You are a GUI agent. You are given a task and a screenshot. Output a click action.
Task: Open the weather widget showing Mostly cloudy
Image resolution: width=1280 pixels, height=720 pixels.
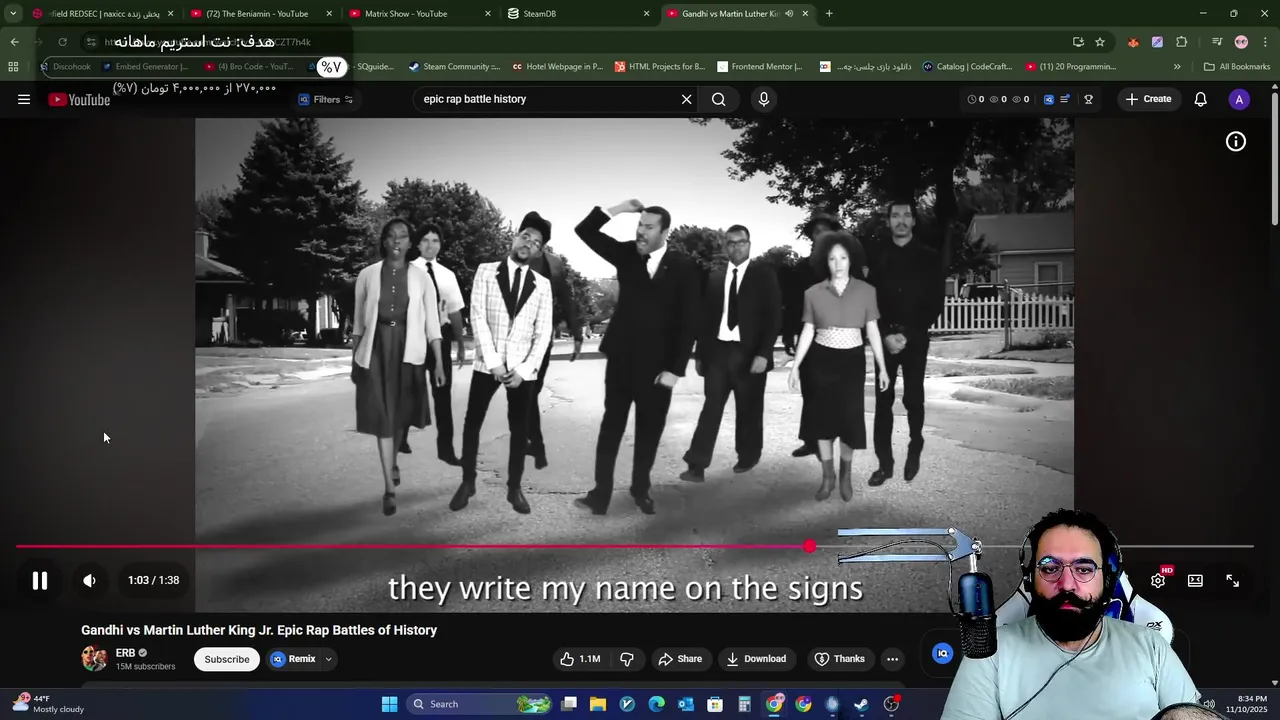[48, 704]
